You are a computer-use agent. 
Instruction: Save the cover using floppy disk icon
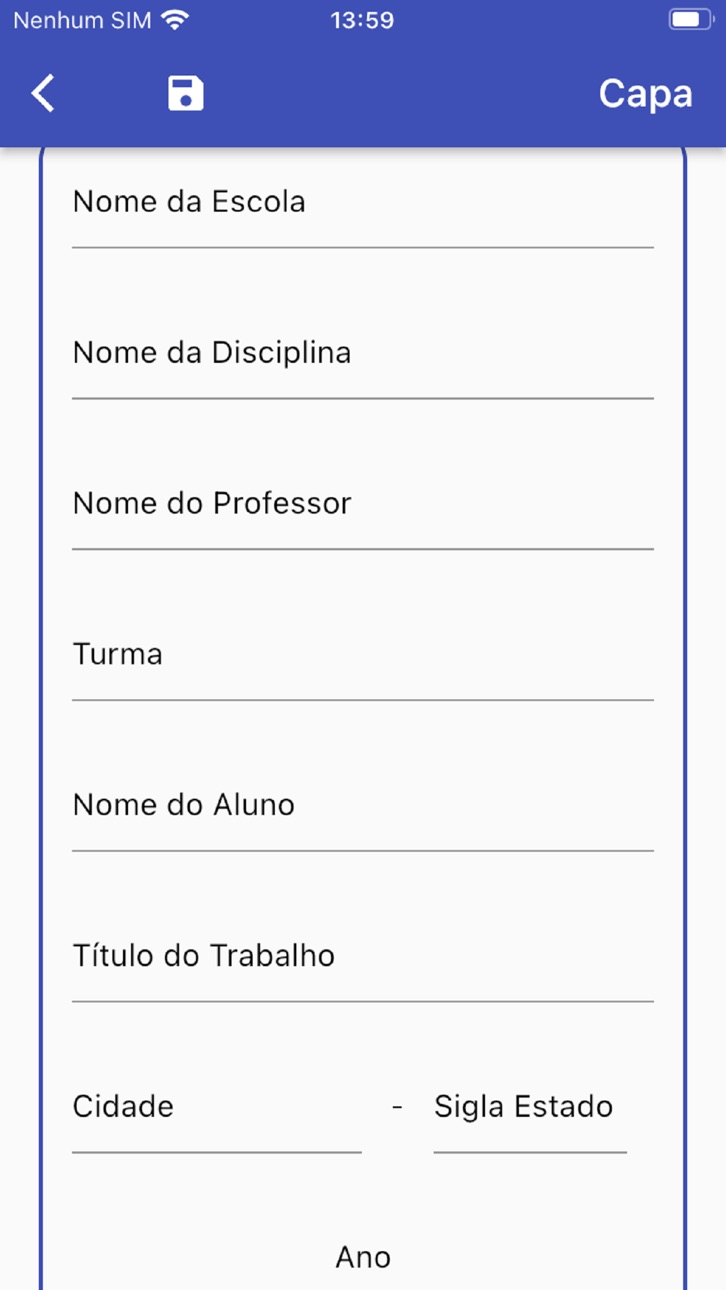coord(186,93)
